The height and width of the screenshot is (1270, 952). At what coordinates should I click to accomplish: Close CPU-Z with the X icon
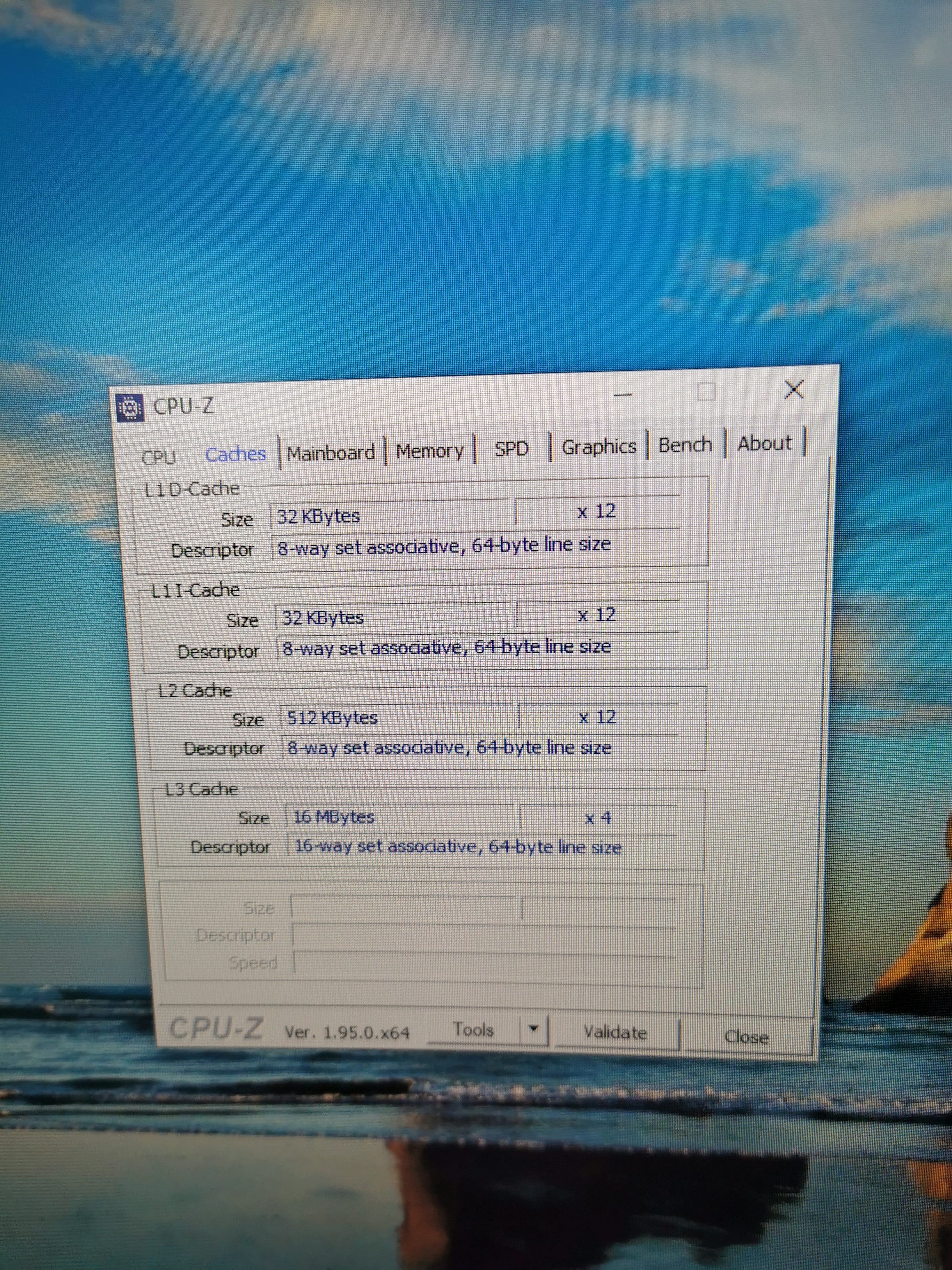coord(794,390)
